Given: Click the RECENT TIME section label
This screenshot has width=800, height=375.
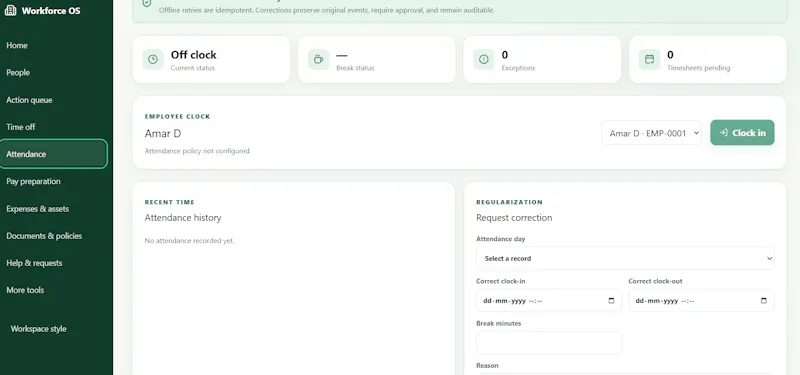Looking at the screenshot, I should tap(169, 202).
